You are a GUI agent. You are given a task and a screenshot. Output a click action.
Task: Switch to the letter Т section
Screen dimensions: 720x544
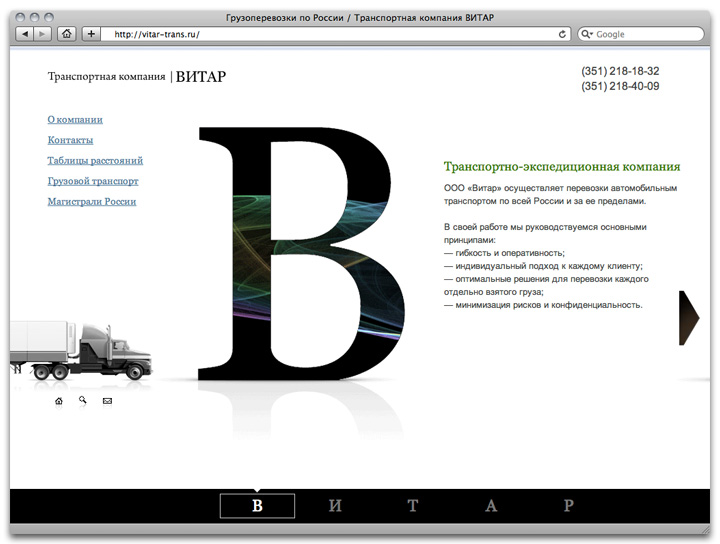coord(413,506)
